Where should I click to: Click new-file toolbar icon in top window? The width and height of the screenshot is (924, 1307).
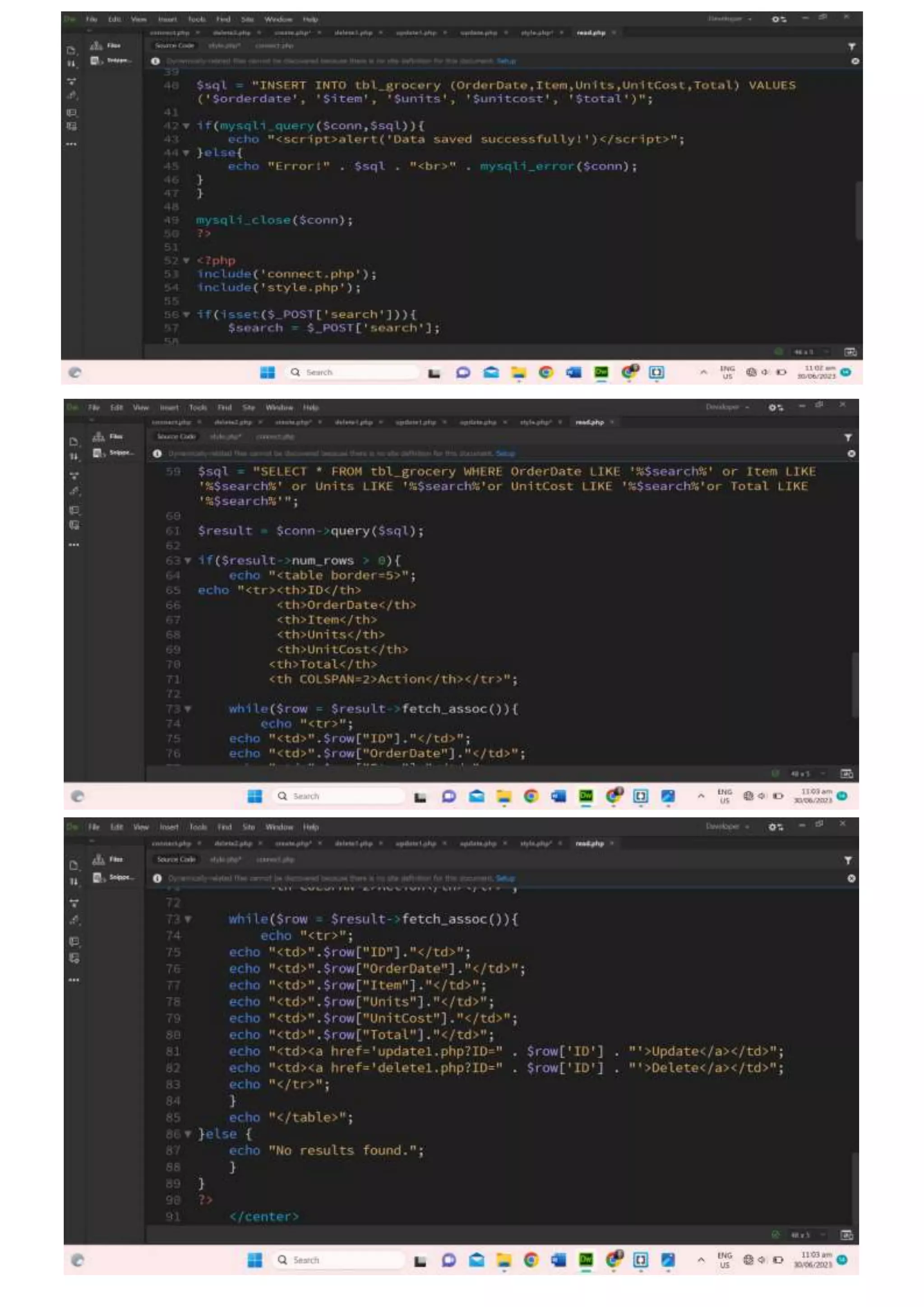coord(72,51)
